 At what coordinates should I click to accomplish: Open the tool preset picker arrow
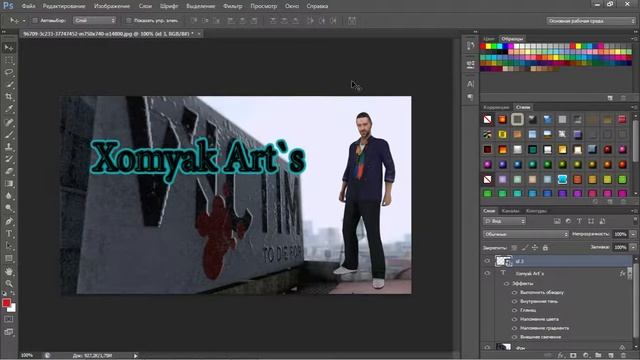click(24, 20)
